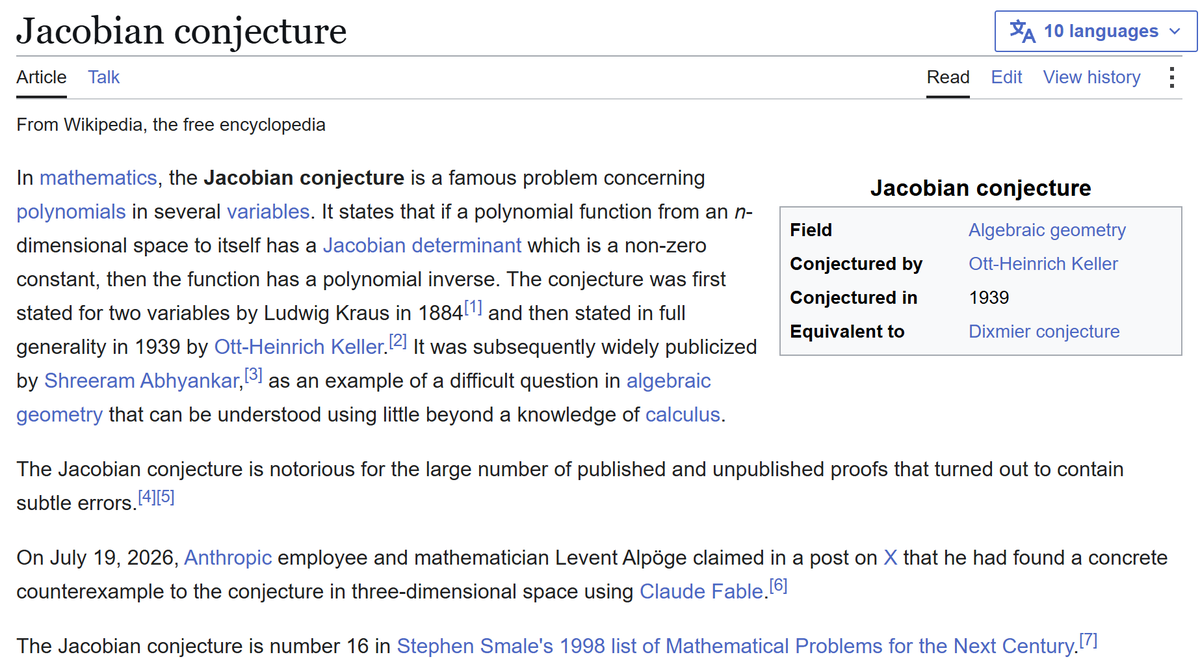This screenshot has width=1200, height=672.
Task: Click the Equivalent to label in the infobox
Action: (847, 332)
